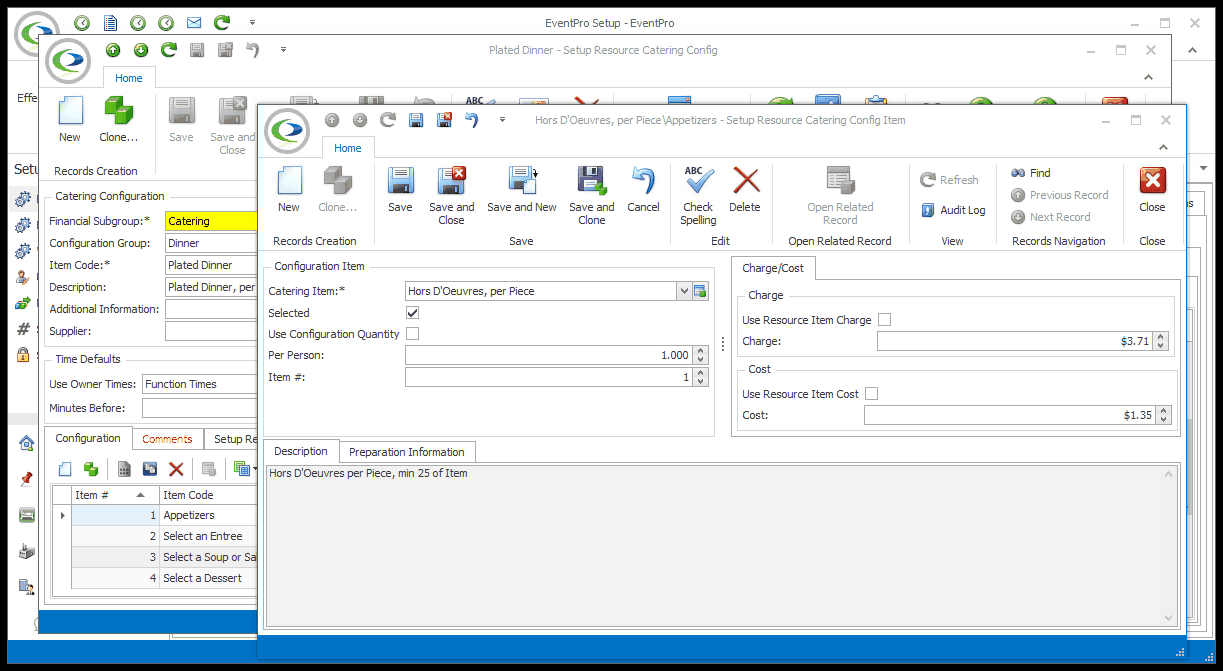
Task: Expand the Appetizers row indicator arrow
Action: tap(62, 516)
